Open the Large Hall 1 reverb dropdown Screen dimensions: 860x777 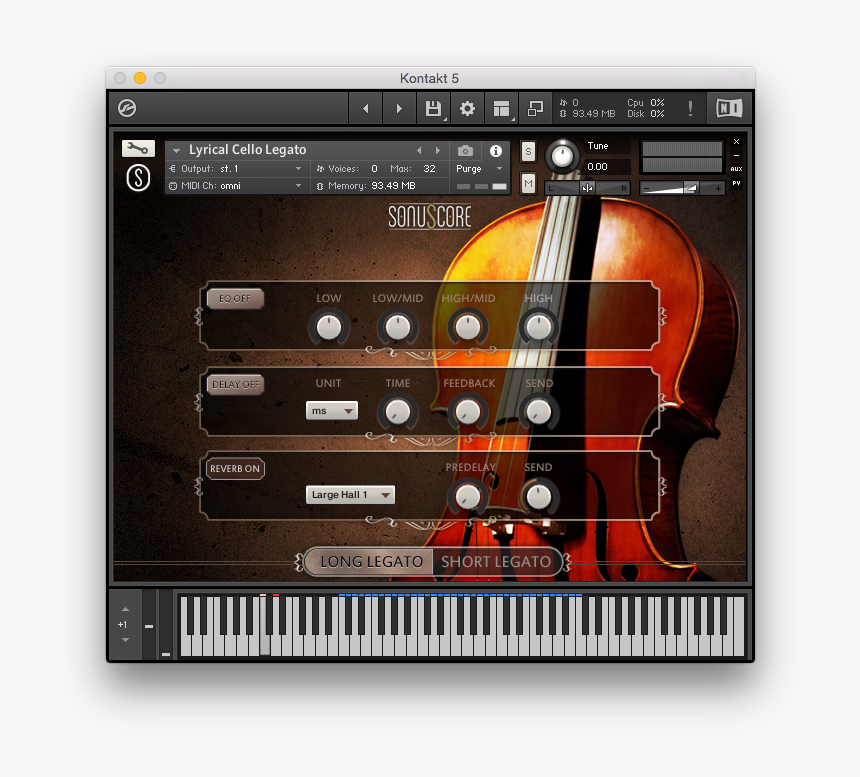350,495
